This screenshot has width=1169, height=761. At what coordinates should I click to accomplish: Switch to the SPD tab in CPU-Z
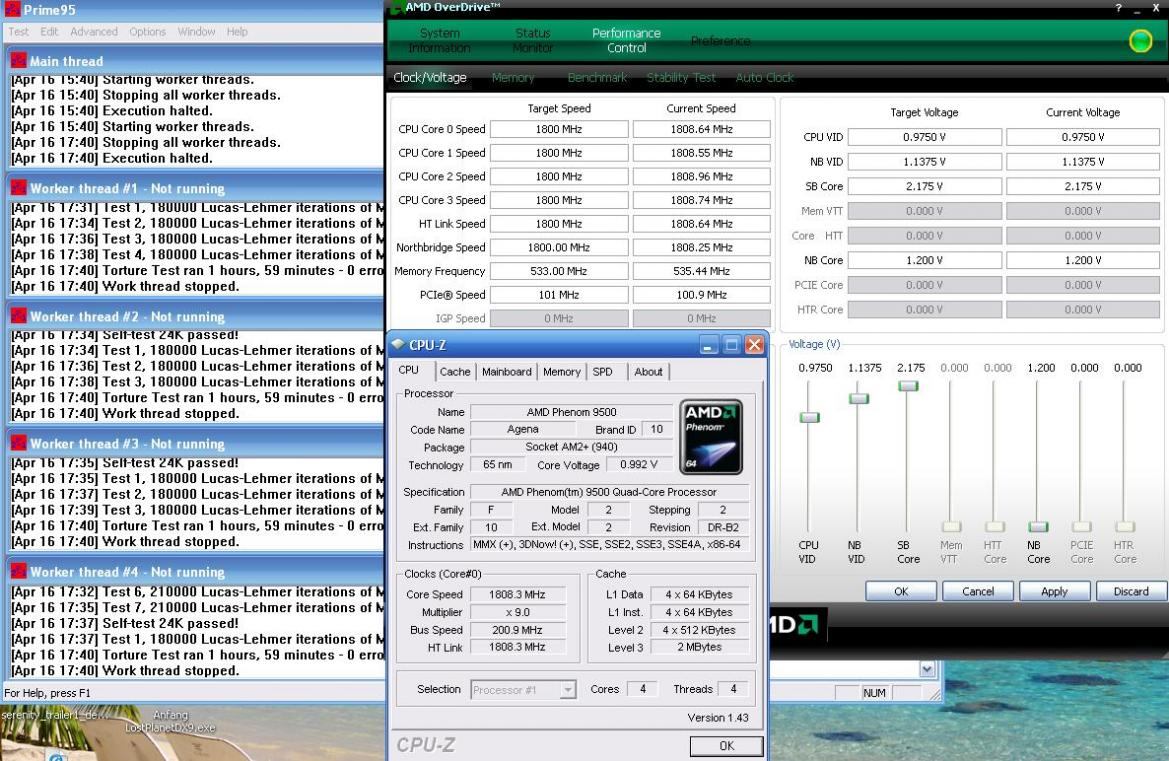pyautogui.click(x=602, y=371)
